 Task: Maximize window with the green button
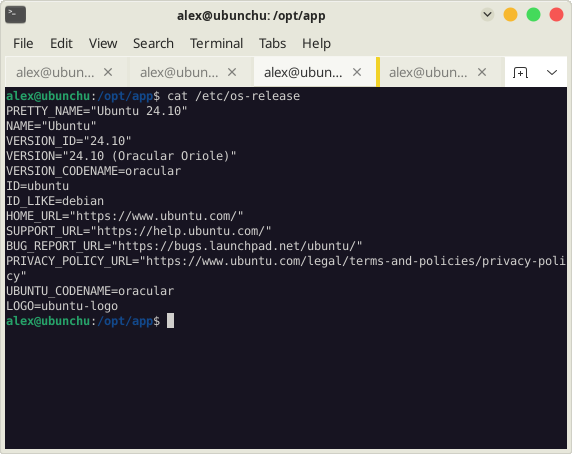(533, 15)
